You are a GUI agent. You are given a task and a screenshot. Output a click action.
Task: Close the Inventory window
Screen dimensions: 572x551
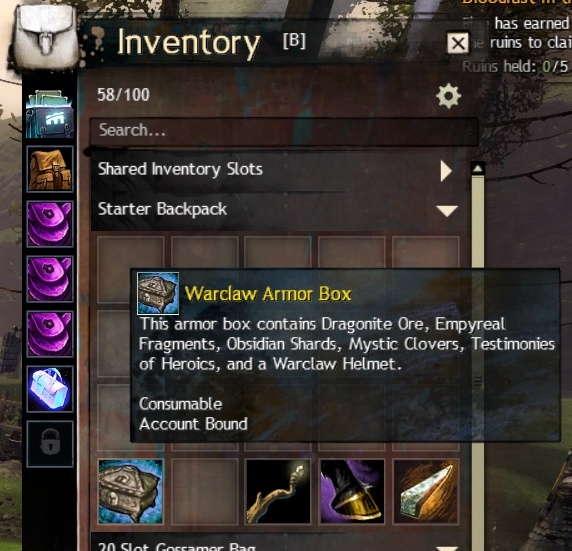tap(458, 43)
